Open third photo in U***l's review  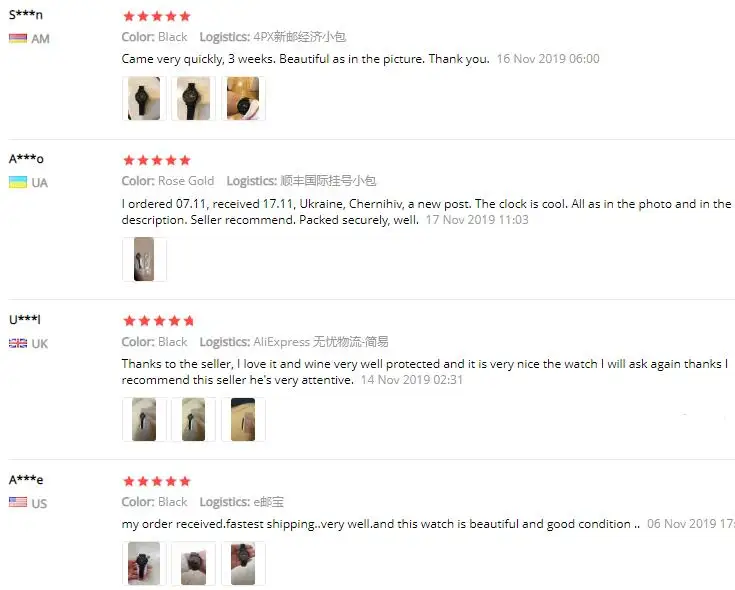point(243,419)
